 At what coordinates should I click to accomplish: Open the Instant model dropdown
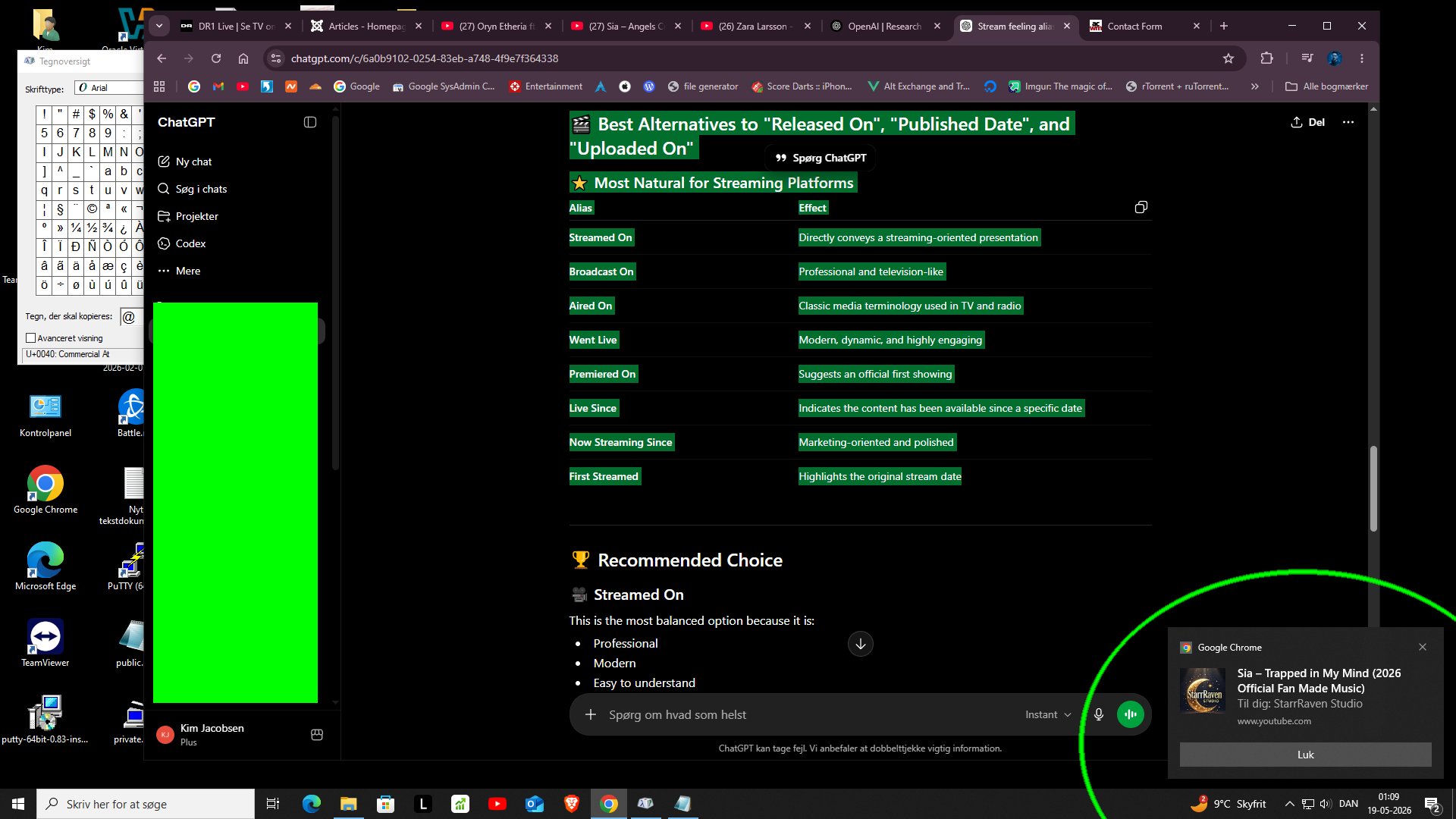tap(1048, 714)
